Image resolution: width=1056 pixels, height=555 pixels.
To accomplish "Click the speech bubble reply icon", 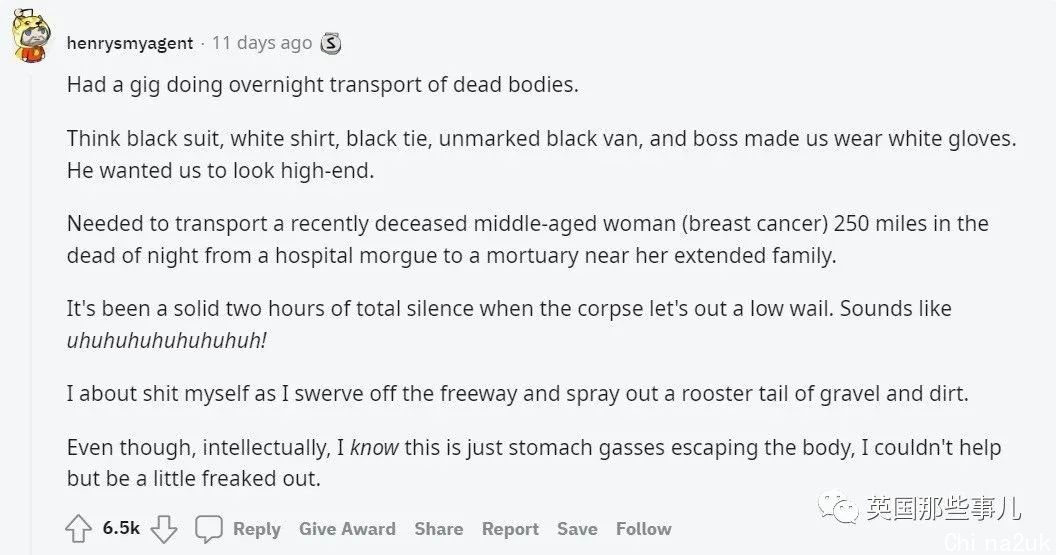I will [x=209, y=529].
